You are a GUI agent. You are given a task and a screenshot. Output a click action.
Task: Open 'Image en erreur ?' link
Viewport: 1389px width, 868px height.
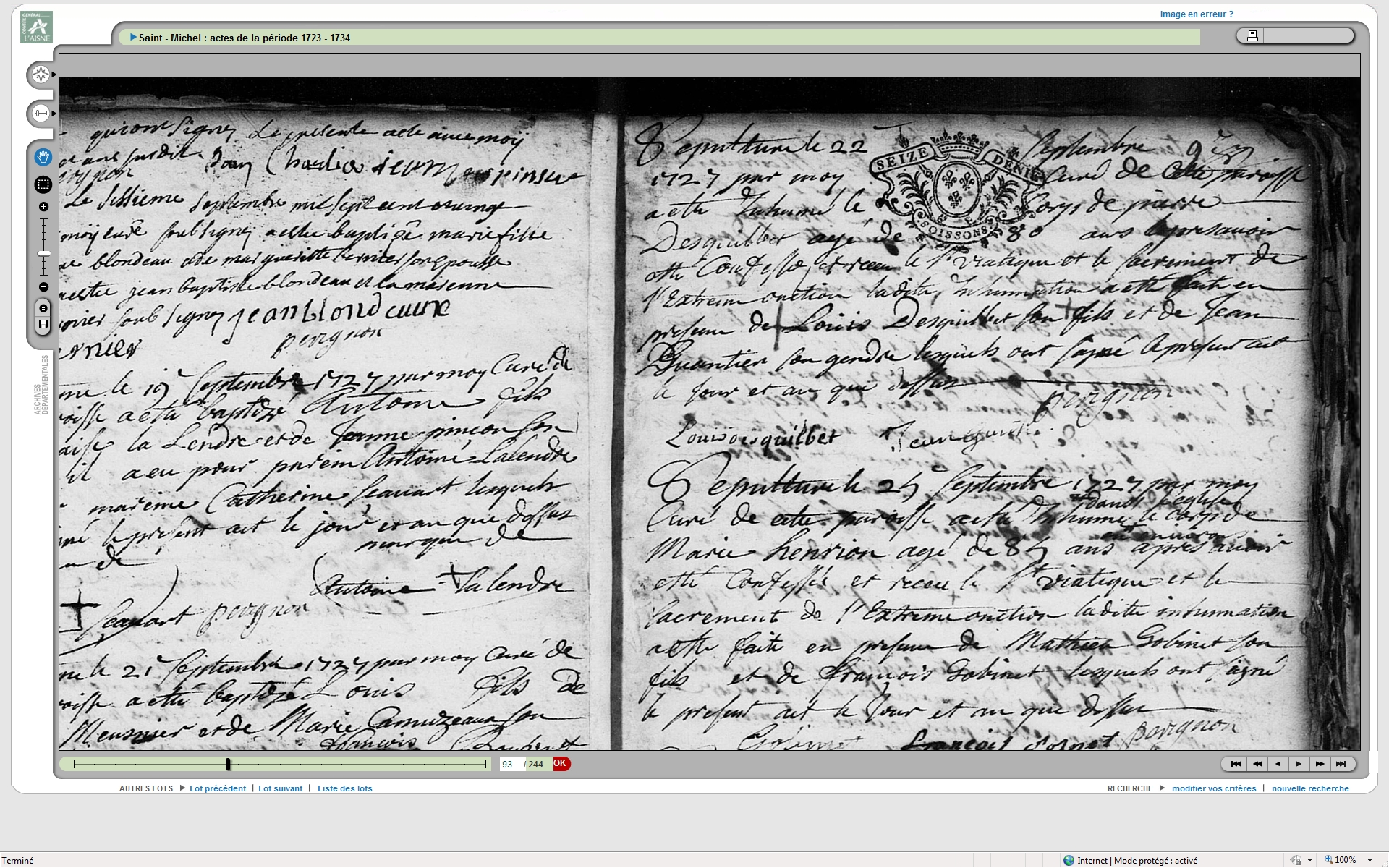coord(1196,14)
